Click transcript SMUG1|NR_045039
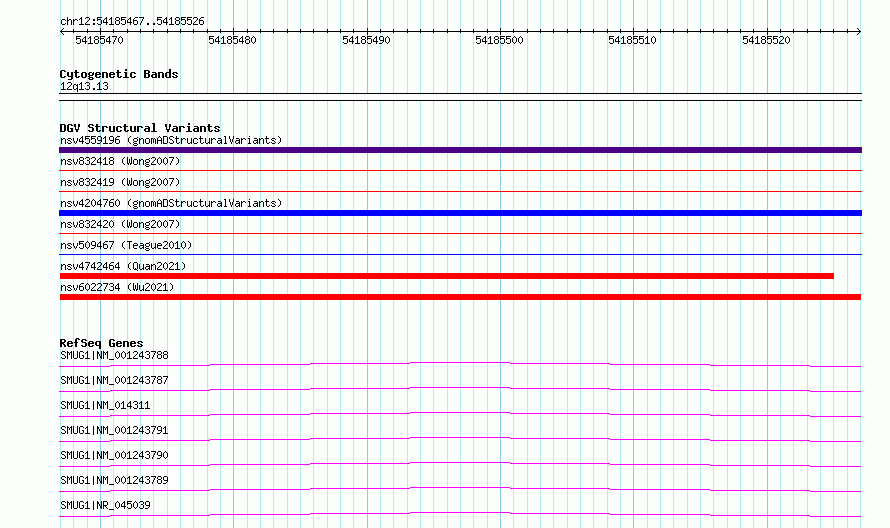The height and width of the screenshot is (528, 890). click(x=105, y=505)
